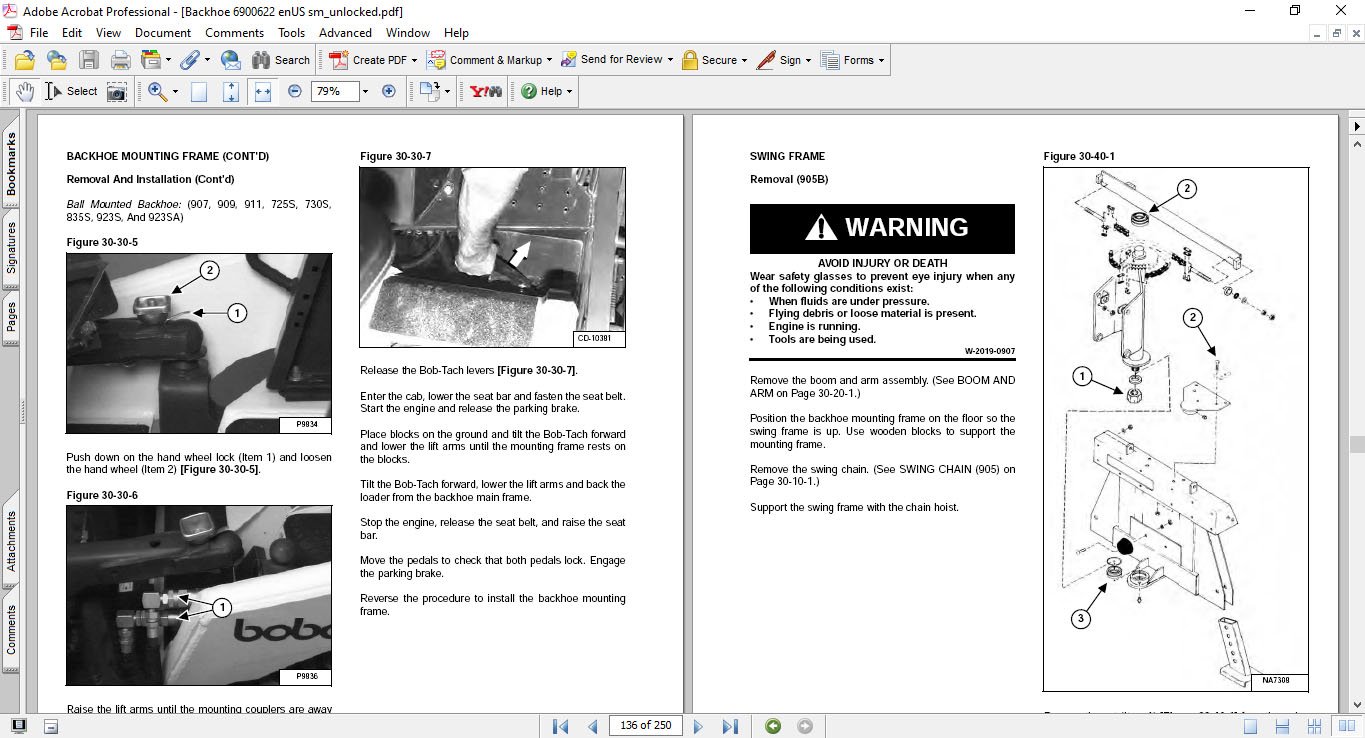Click the green Previous View arrow
This screenshot has height=738, width=1365.
point(772,726)
